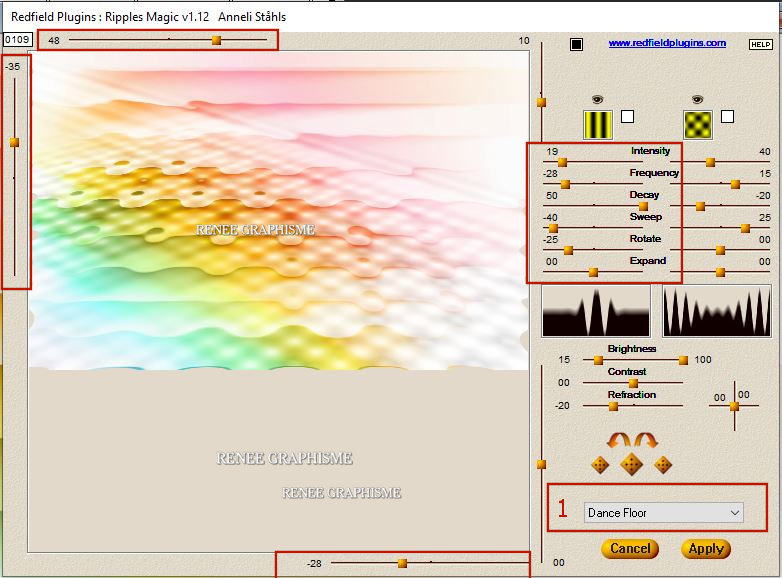Visit www.redfieldplugins.com link
Screen dimensions: 782x578
(x=667, y=43)
